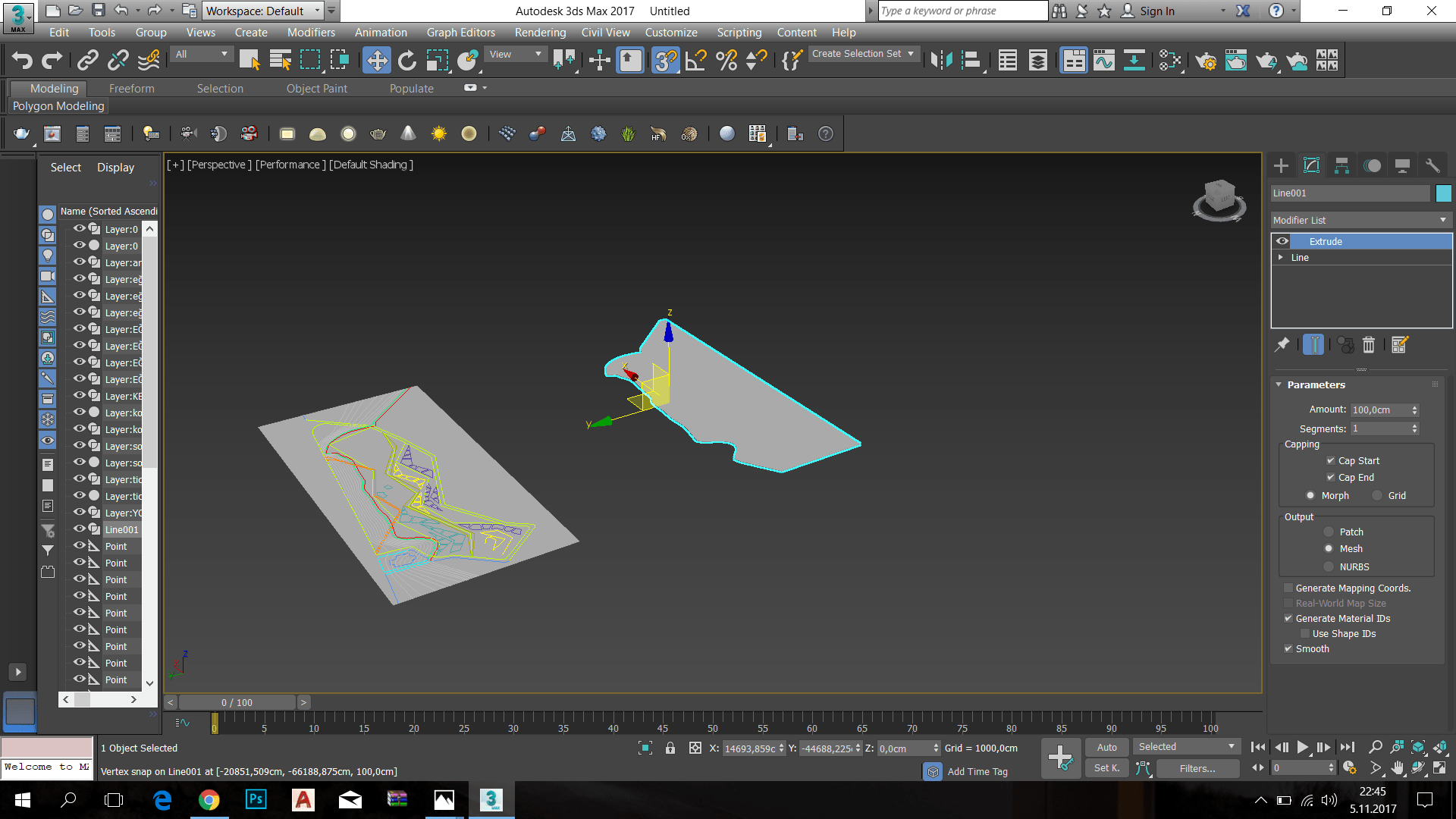Viewport: 1456px width, 819px height.
Task: Click the Auto key button
Action: click(x=1106, y=747)
